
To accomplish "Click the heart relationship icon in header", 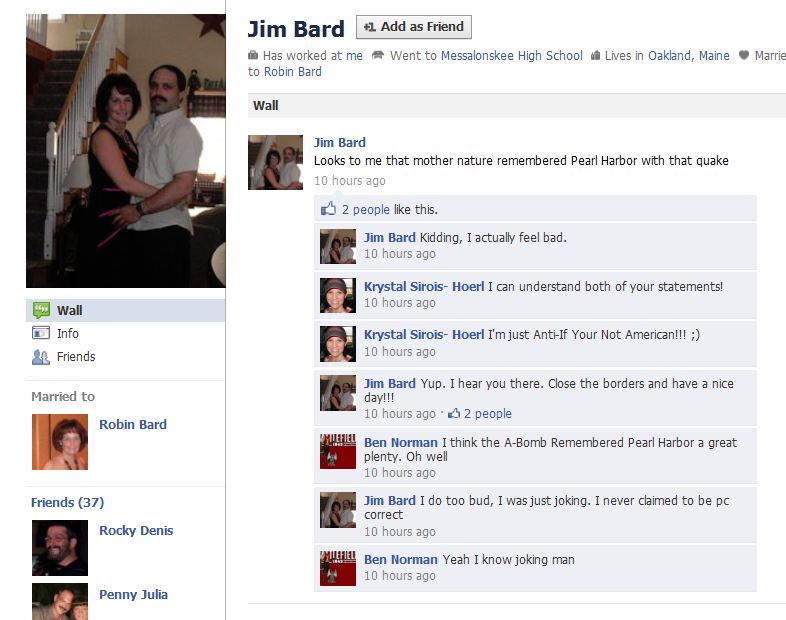I will 744,55.
